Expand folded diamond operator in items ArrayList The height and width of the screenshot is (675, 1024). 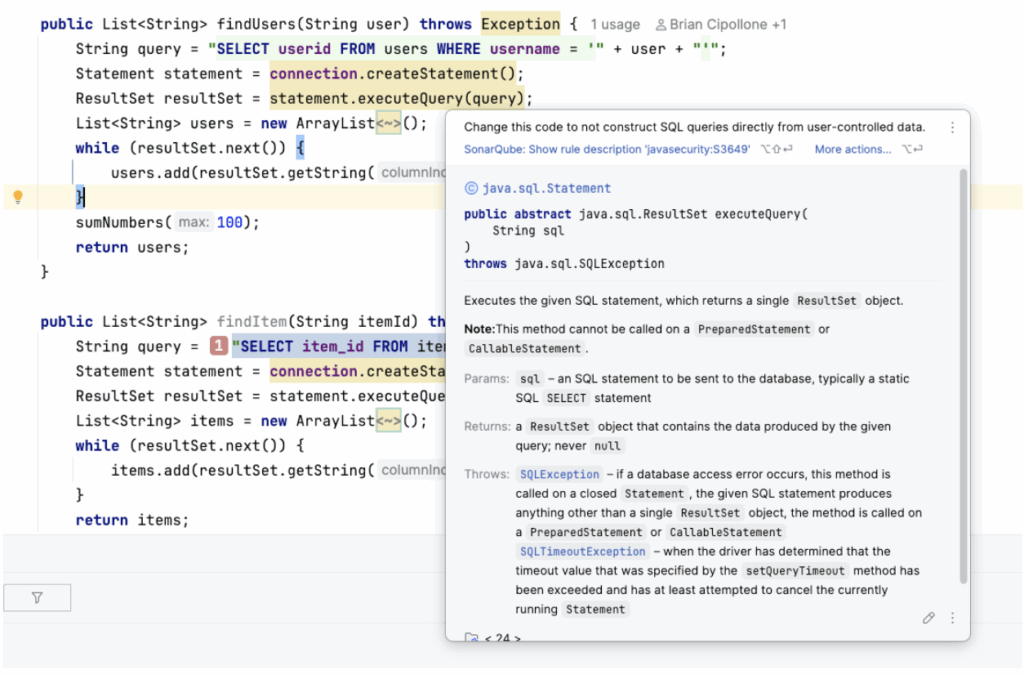(387, 421)
